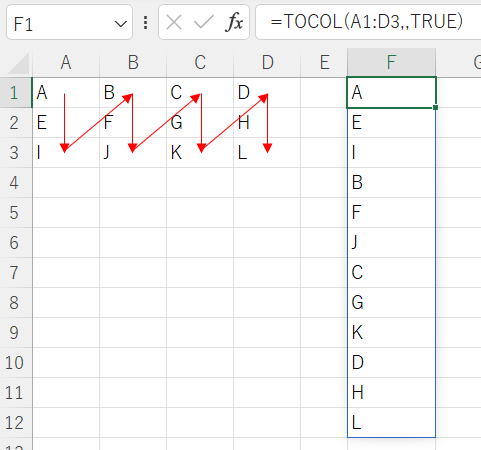This screenshot has height=450, width=481.
Task: Click empty cell A5
Action: (66, 212)
